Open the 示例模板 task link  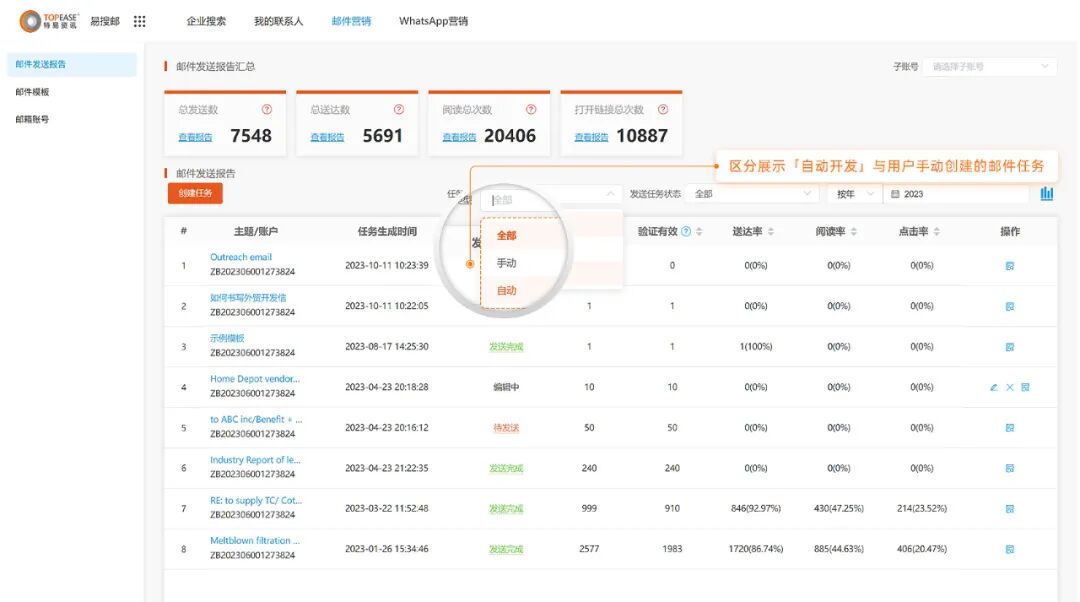[x=227, y=338]
